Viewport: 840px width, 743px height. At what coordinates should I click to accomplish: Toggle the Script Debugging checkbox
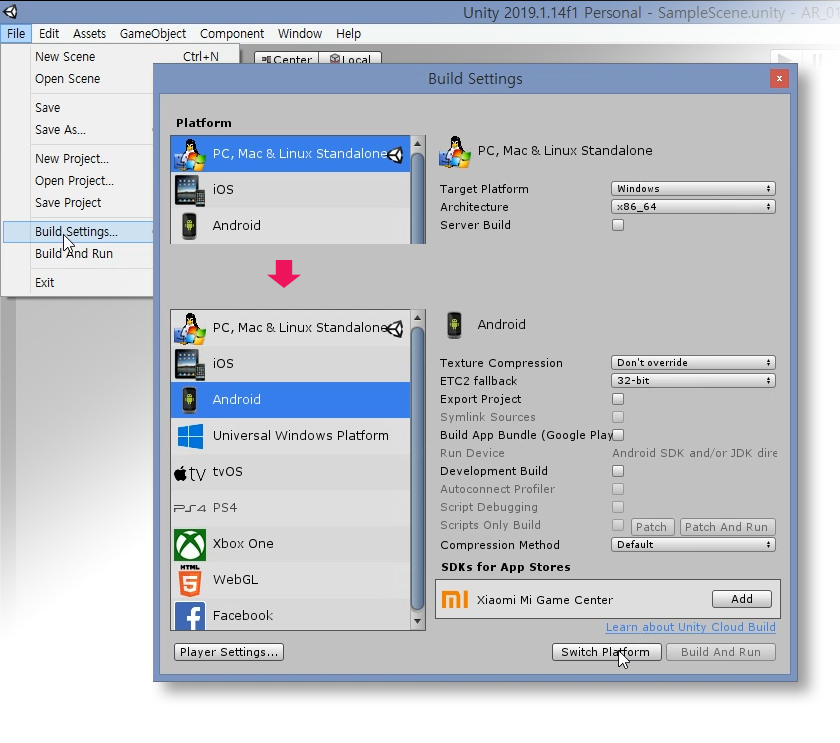coord(618,507)
